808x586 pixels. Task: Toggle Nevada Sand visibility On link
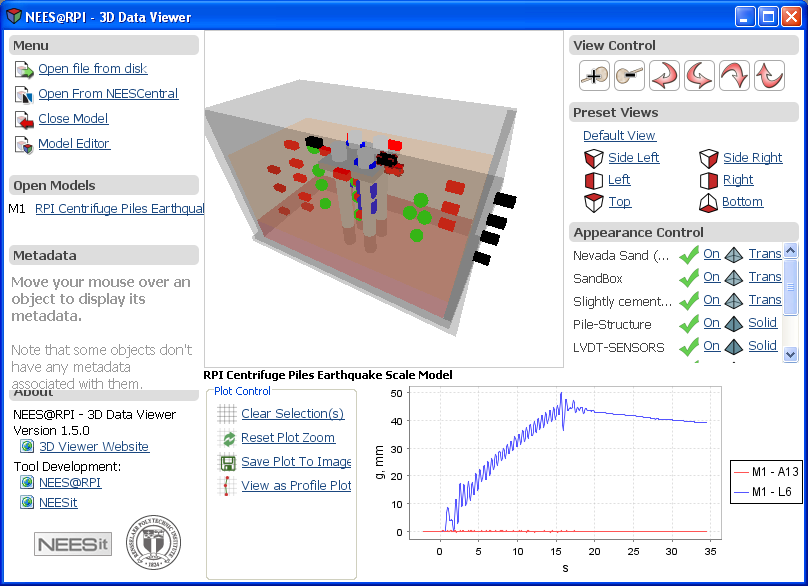coord(712,254)
